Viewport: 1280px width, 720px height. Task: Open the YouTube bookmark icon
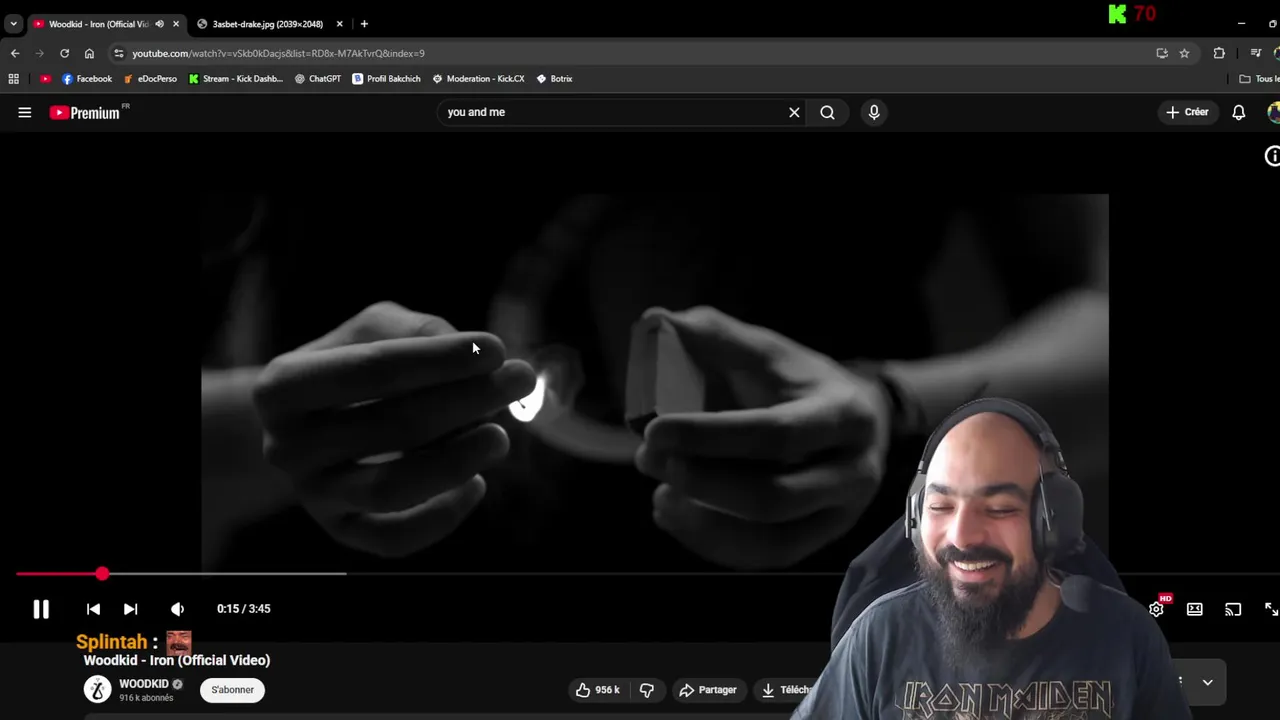(x=45, y=79)
